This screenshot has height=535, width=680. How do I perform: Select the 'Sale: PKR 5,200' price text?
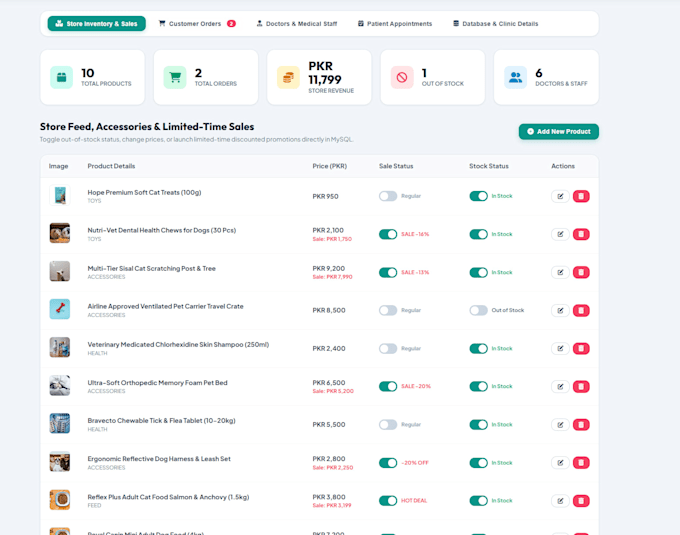pos(333,391)
